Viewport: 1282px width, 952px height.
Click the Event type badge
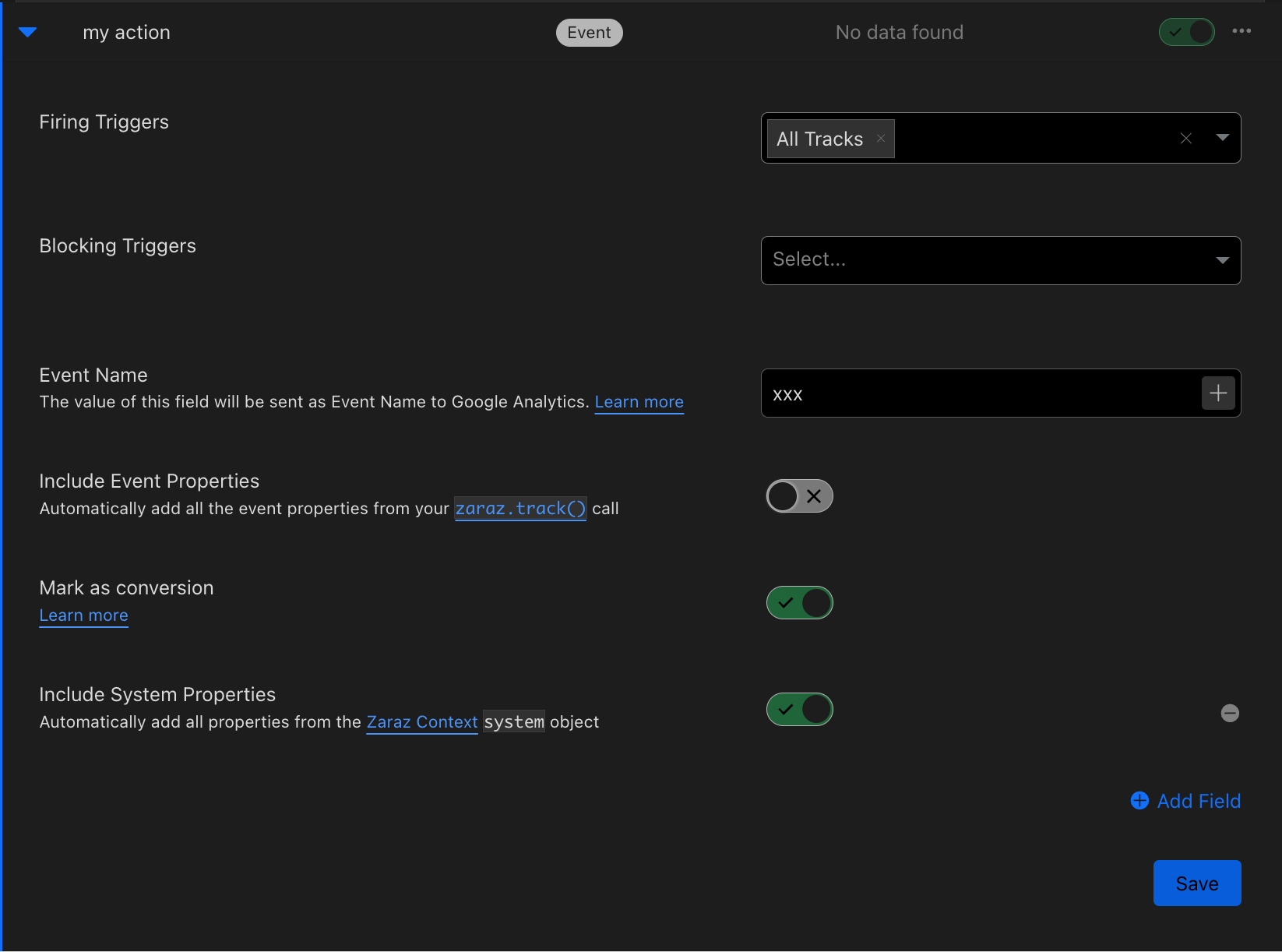589,33
